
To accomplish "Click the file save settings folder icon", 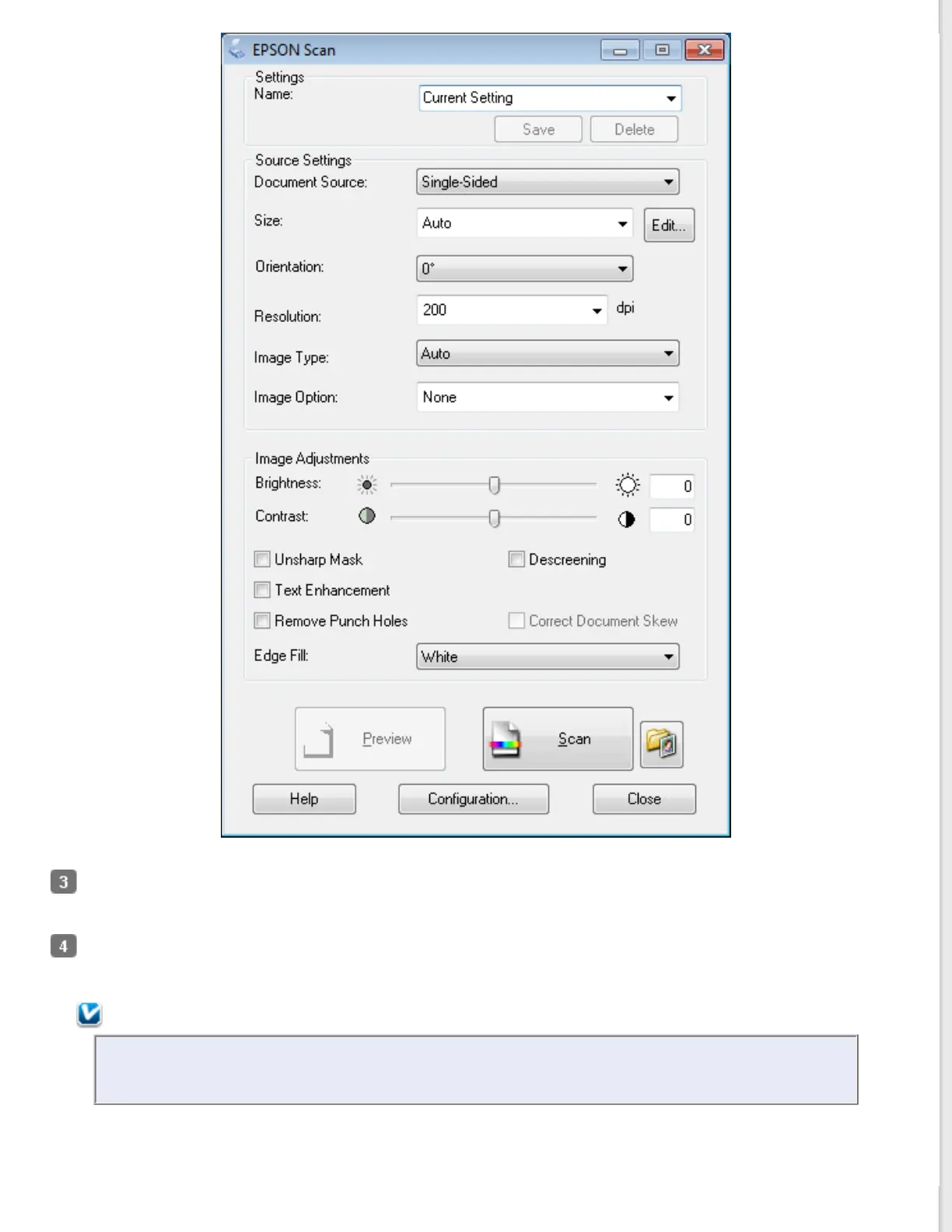I will pos(661,744).
